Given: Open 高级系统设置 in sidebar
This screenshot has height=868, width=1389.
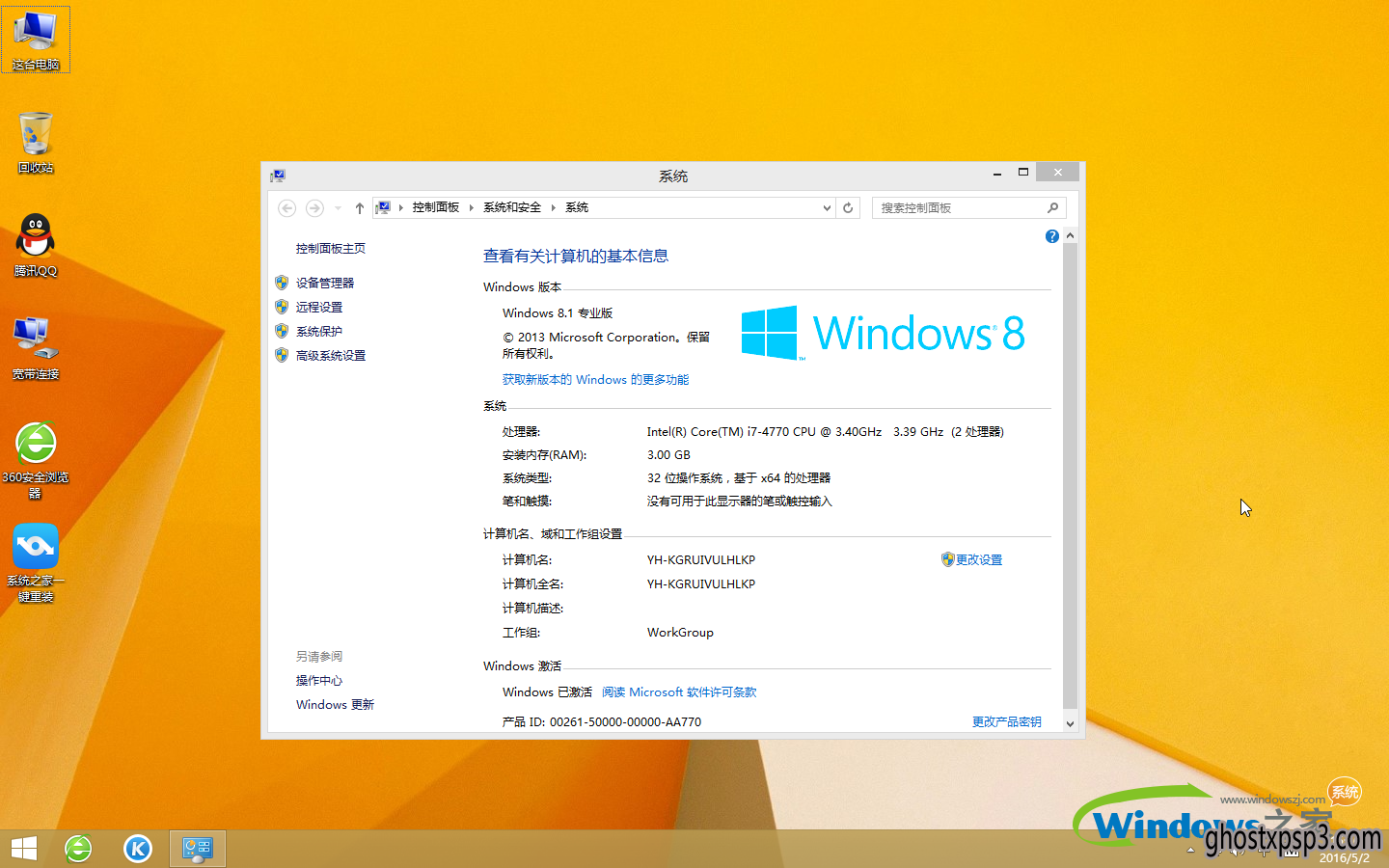Looking at the screenshot, I should coord(331,355).
